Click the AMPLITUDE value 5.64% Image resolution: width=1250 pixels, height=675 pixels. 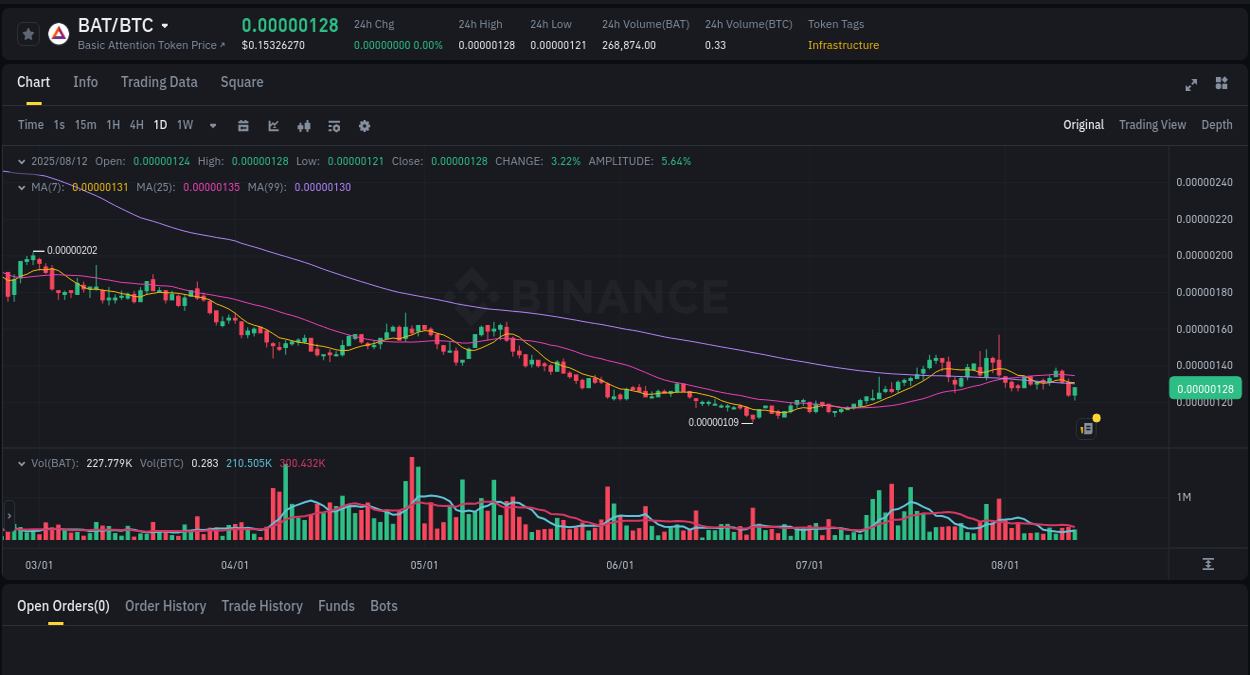[676, 161]
